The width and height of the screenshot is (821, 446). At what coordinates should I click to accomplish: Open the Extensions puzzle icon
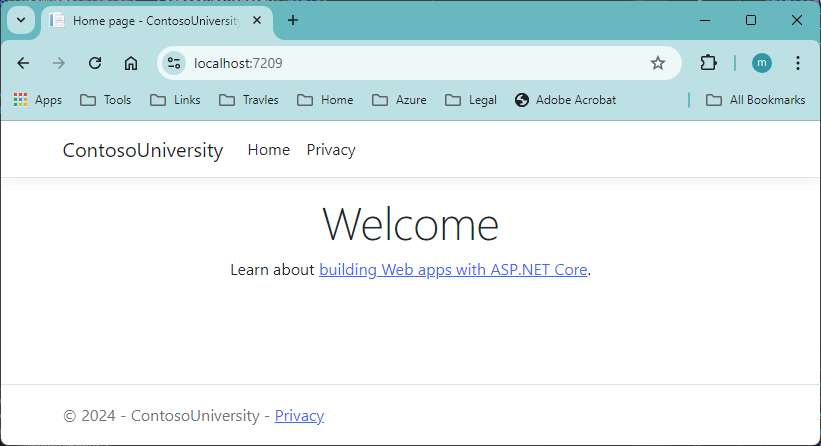(708, 63)
